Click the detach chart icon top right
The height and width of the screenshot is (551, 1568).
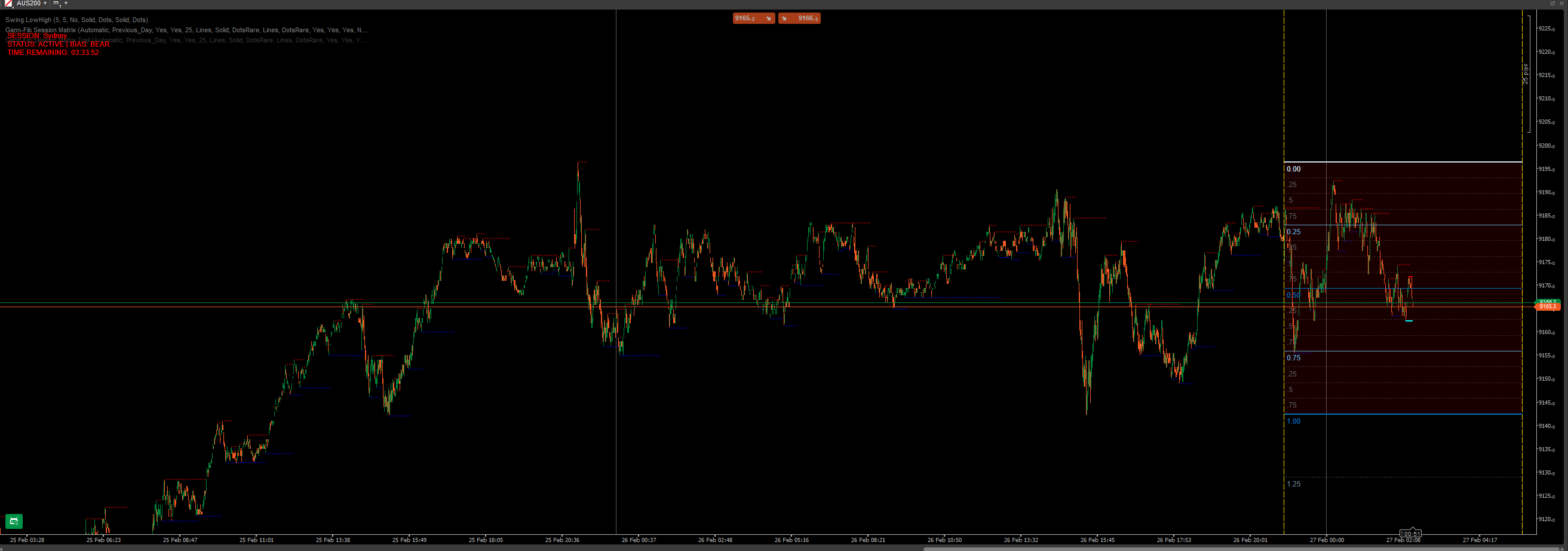pyautogui.click(x=1553, y=3)
